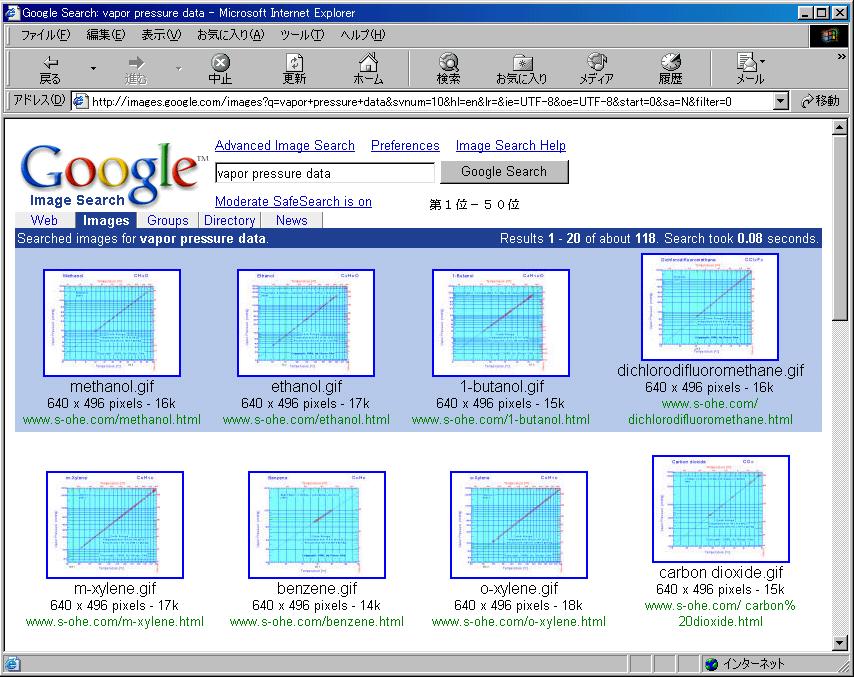This screenshot has height=677, width=854.
Task: Expand the Back button history dropdown
Action: pyautogui.click(x=94, y=68)
